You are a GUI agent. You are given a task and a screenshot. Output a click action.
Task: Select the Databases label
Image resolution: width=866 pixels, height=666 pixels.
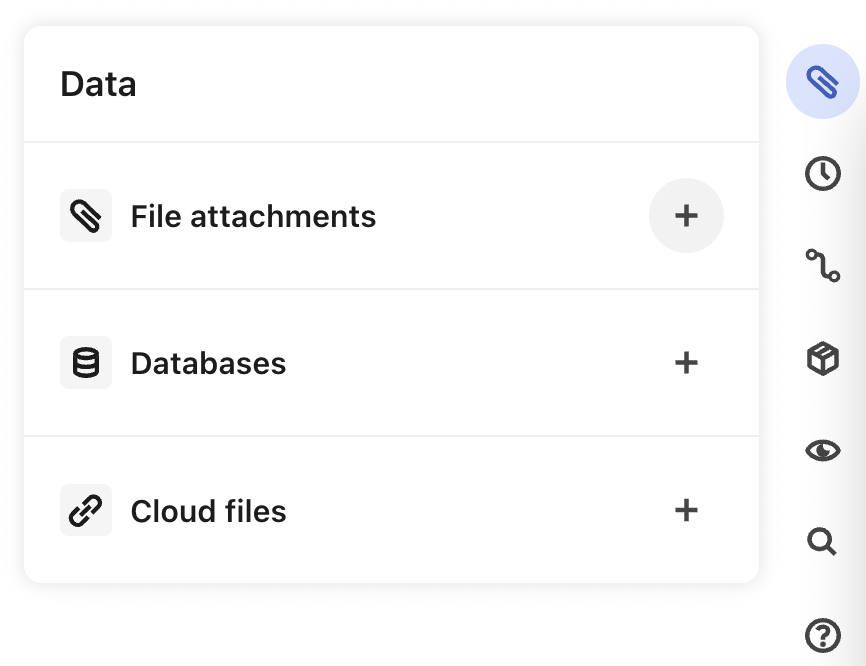[208, 363]
